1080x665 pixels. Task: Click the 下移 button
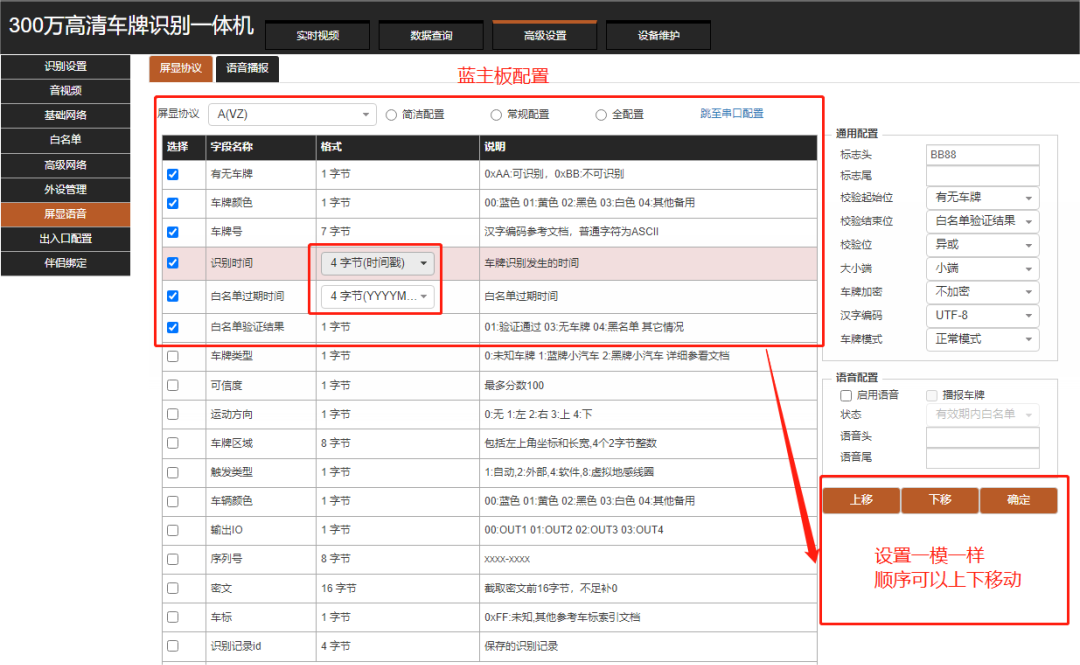click(x=940, y=500)
